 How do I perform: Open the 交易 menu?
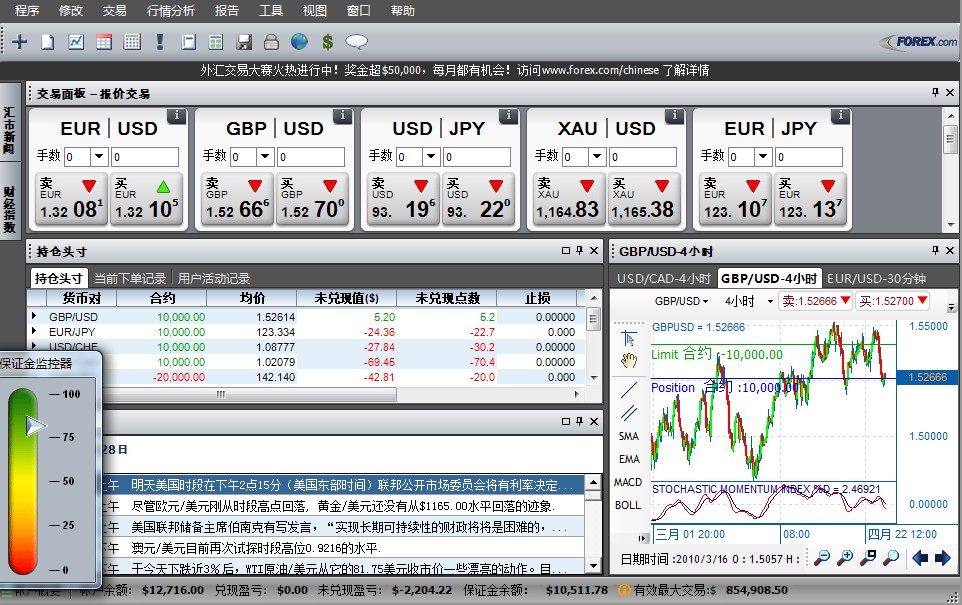[x=115, y=10]
